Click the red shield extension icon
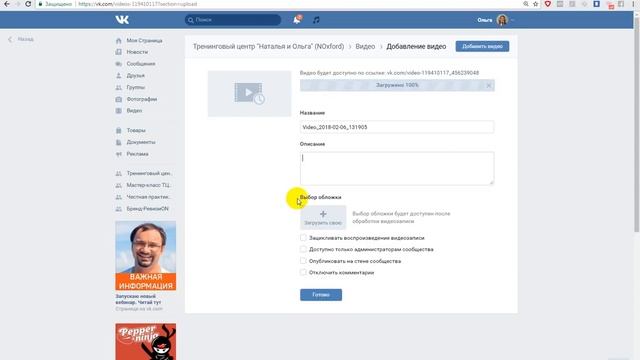 click(547, 4)
